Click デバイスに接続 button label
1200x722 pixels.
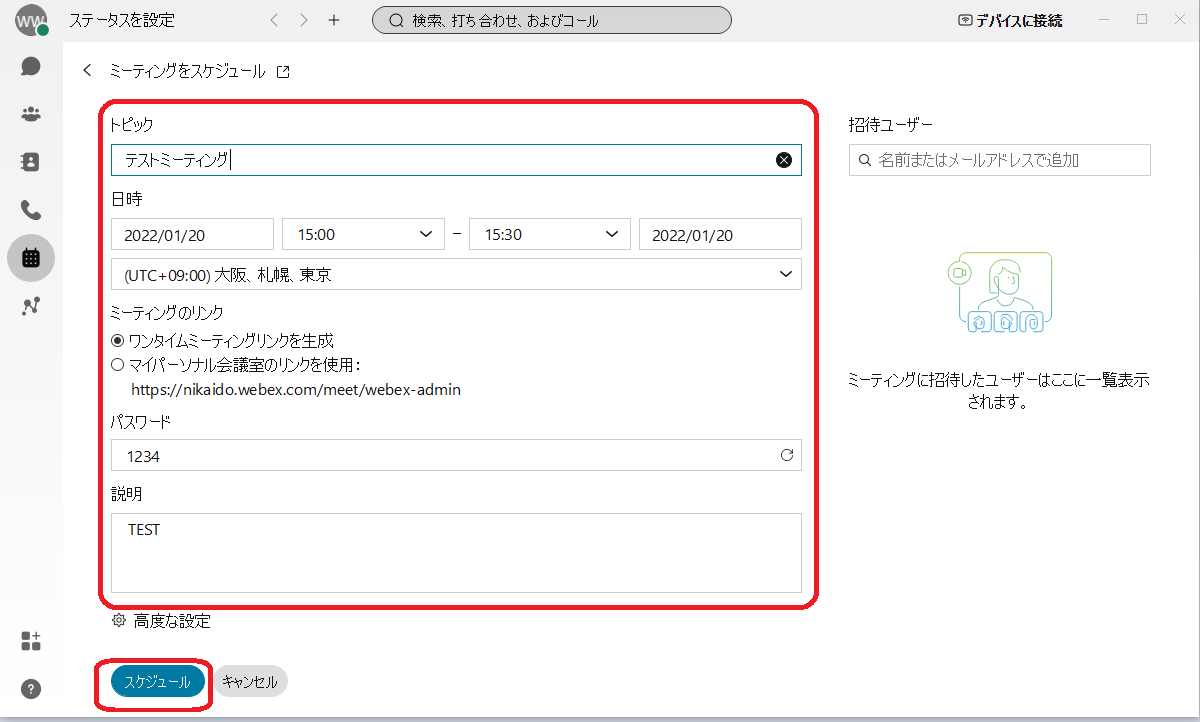[x=1020, y=20]
